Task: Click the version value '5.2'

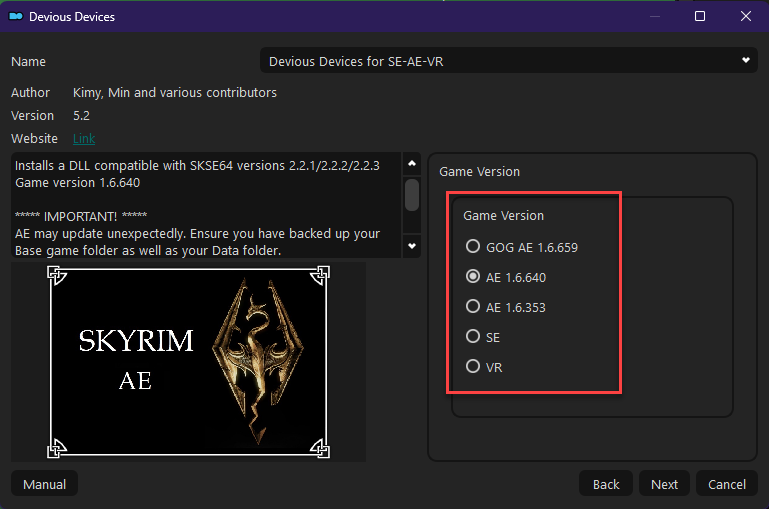Action: [x=81, y=116]
